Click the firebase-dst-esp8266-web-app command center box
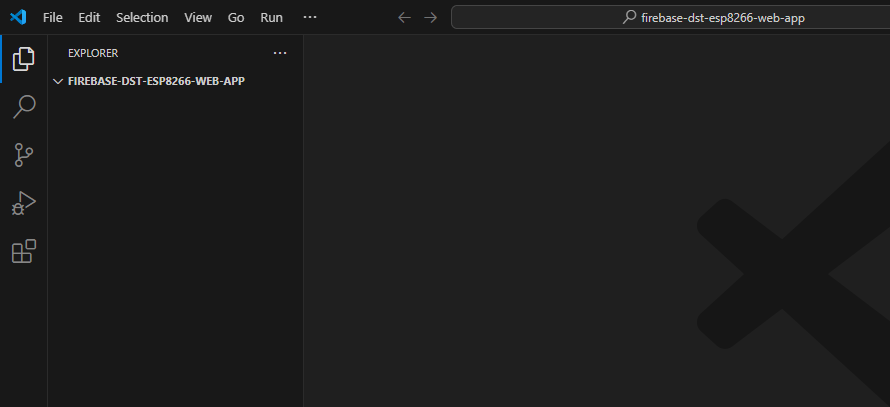890x407 pixels. pos(670,17)
